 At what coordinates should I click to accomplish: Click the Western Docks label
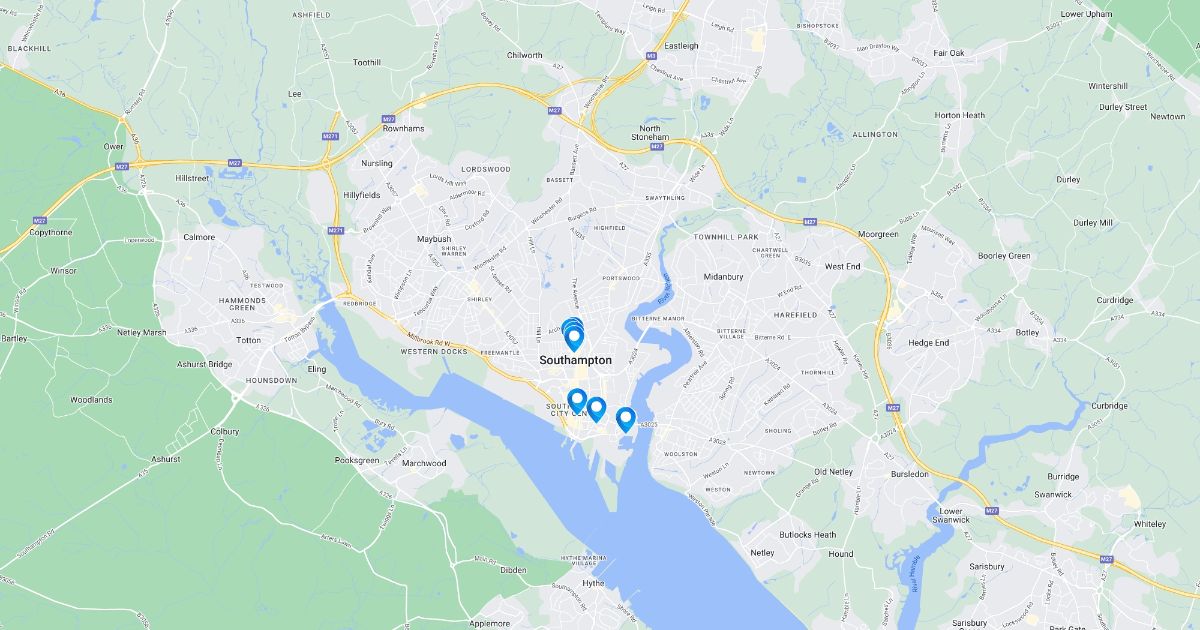433,352
